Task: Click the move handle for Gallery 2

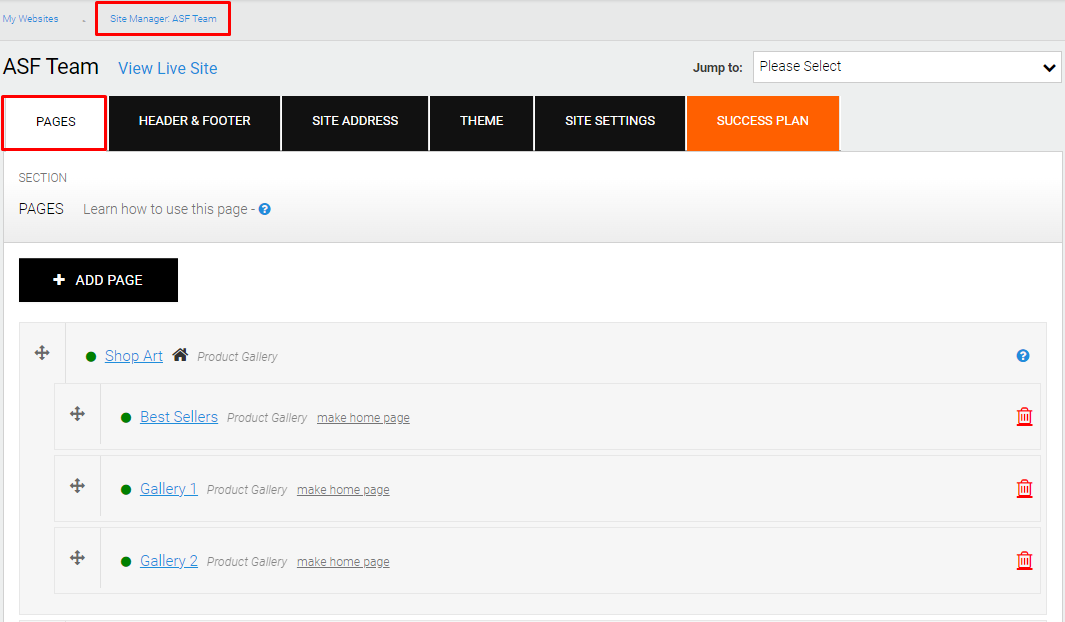Action: (x=77, y=558)
